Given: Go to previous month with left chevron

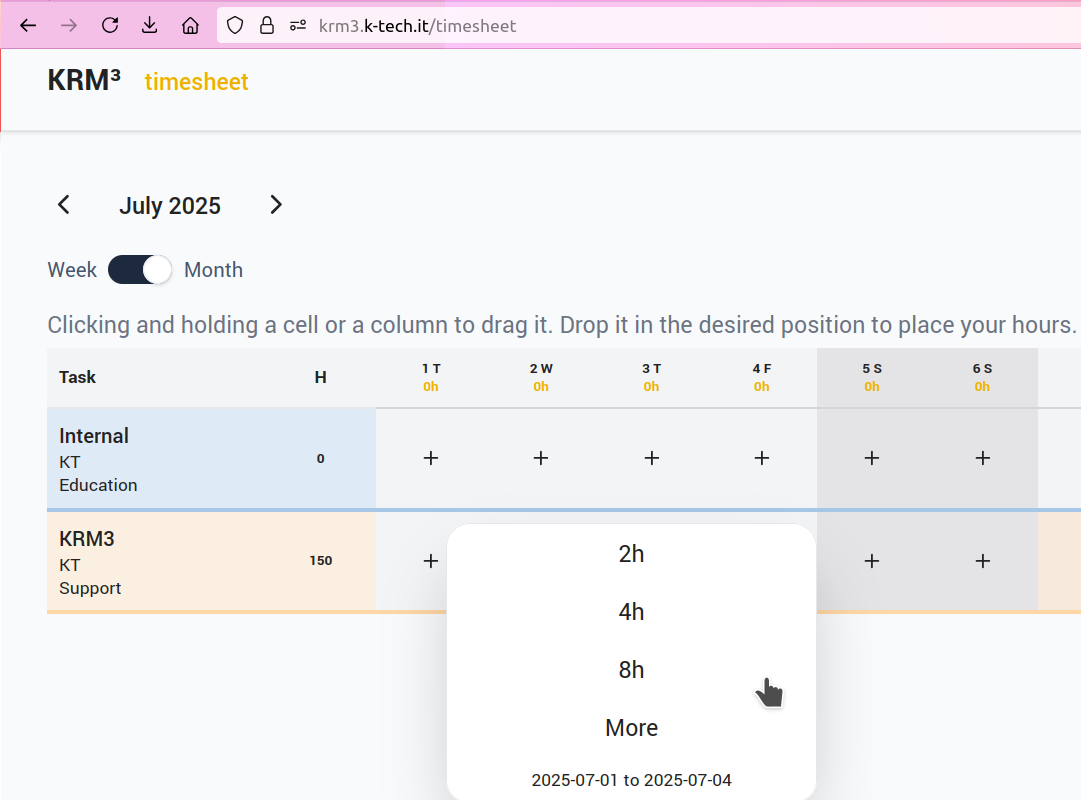Looking at the screenshot, I should point(64,205).
